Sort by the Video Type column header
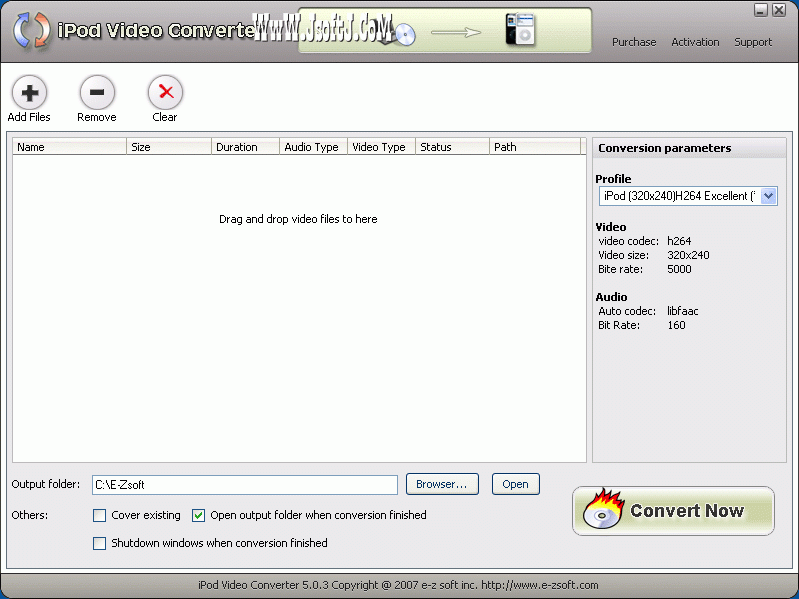799x599 pixels. [x=381, y=147]
